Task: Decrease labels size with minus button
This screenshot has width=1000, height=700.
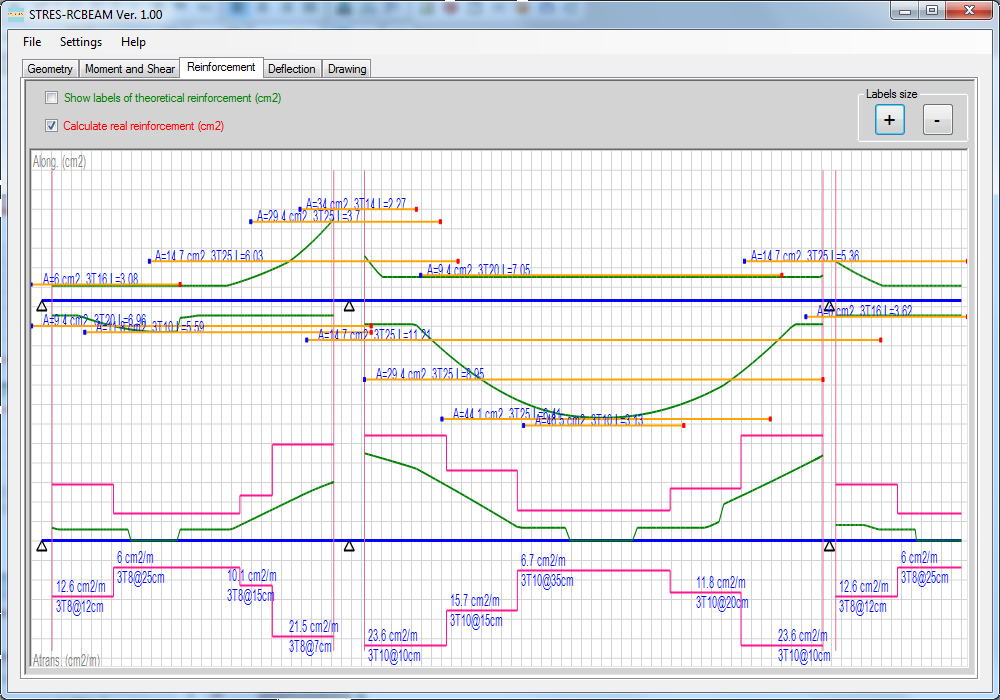Action: 938,120
